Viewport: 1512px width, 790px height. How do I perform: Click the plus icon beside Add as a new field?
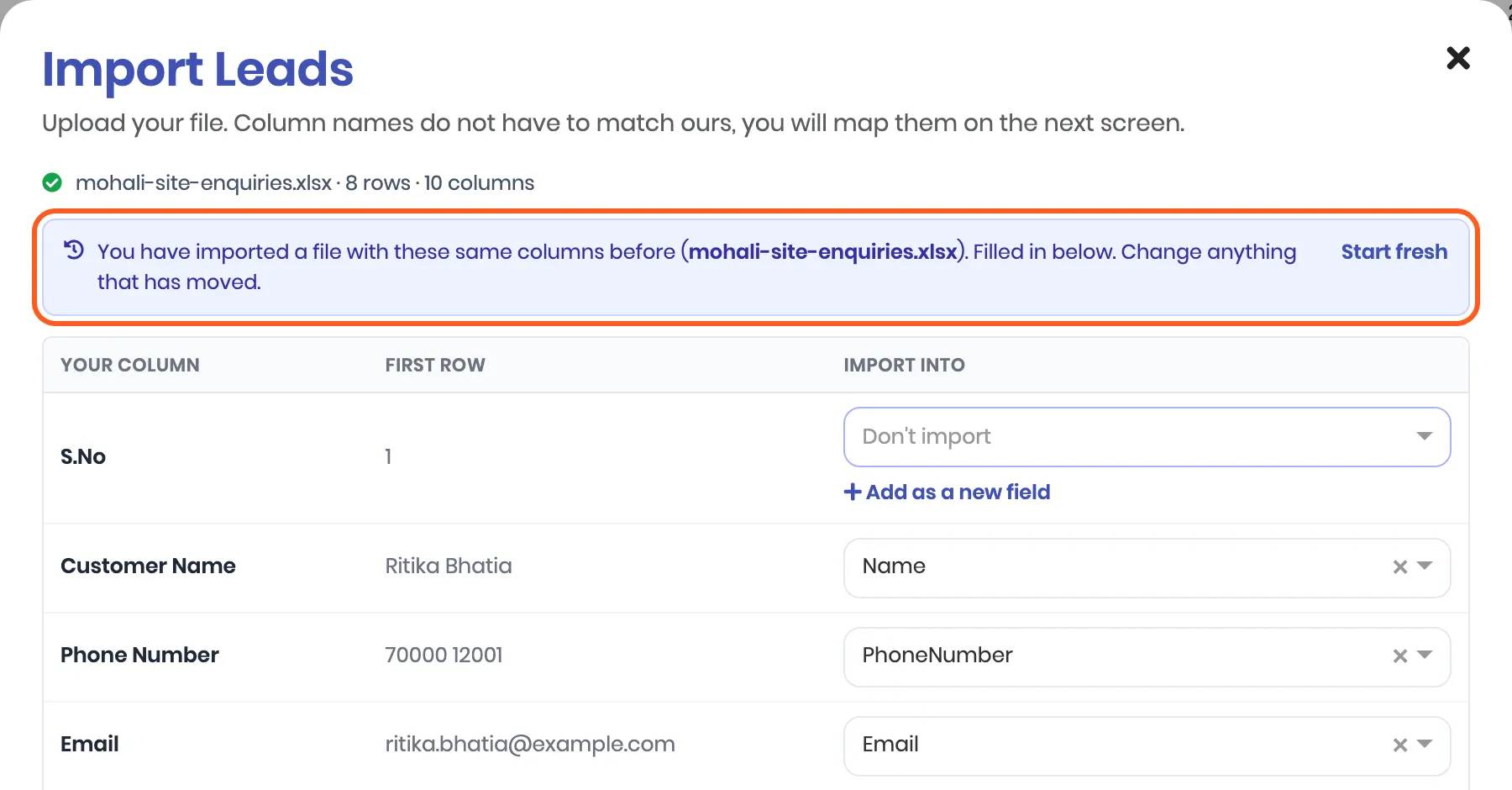853,492
